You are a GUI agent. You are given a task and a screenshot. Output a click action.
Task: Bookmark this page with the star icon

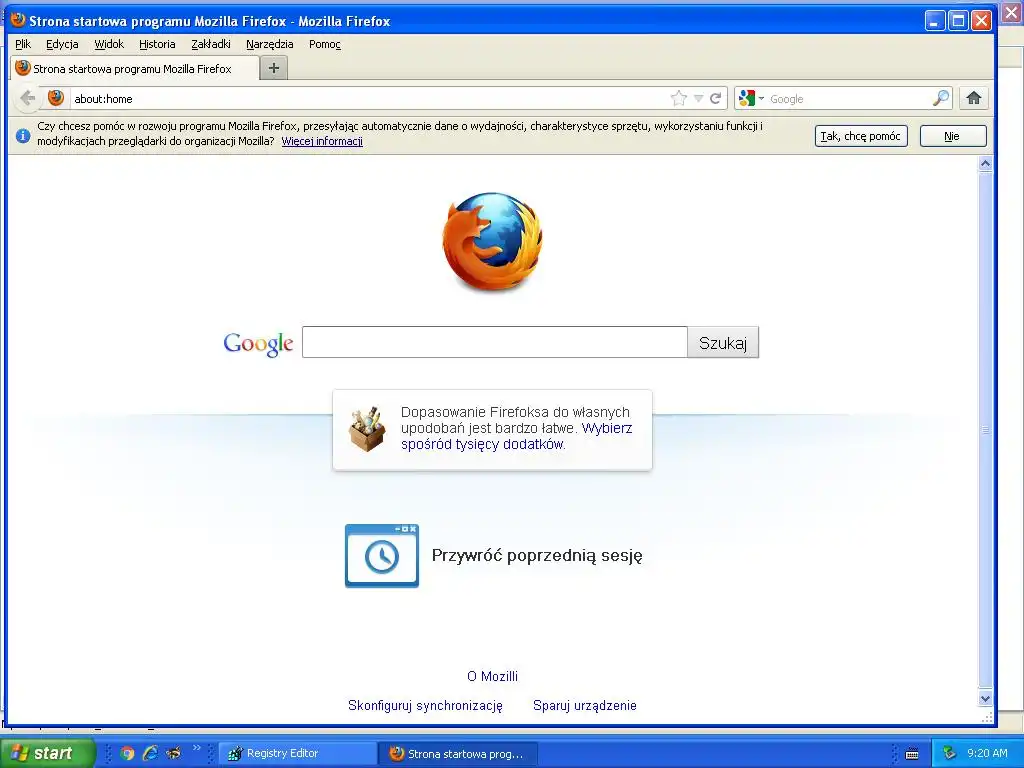click(x=679, y=99)
